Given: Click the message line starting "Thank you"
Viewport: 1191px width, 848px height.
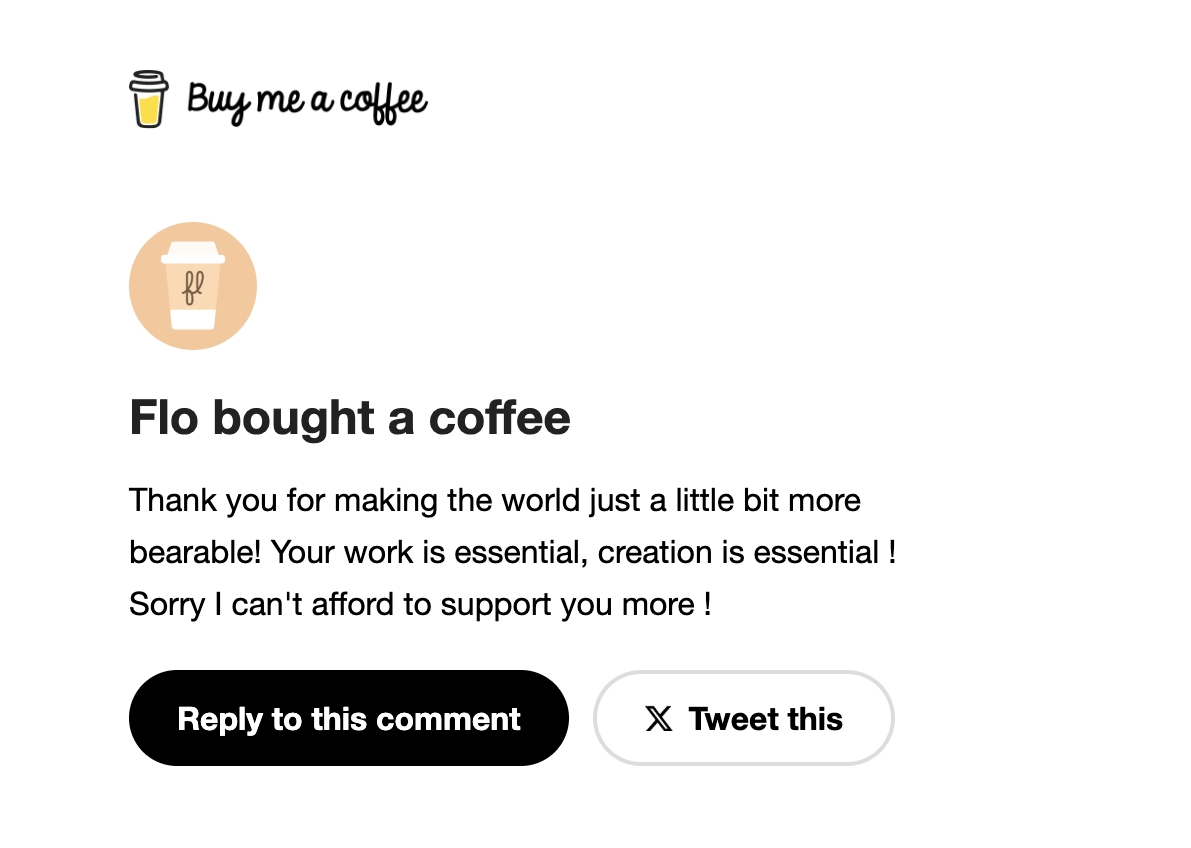Looking at the screenshot, I should pyautogui.click(x=494, y=500).
